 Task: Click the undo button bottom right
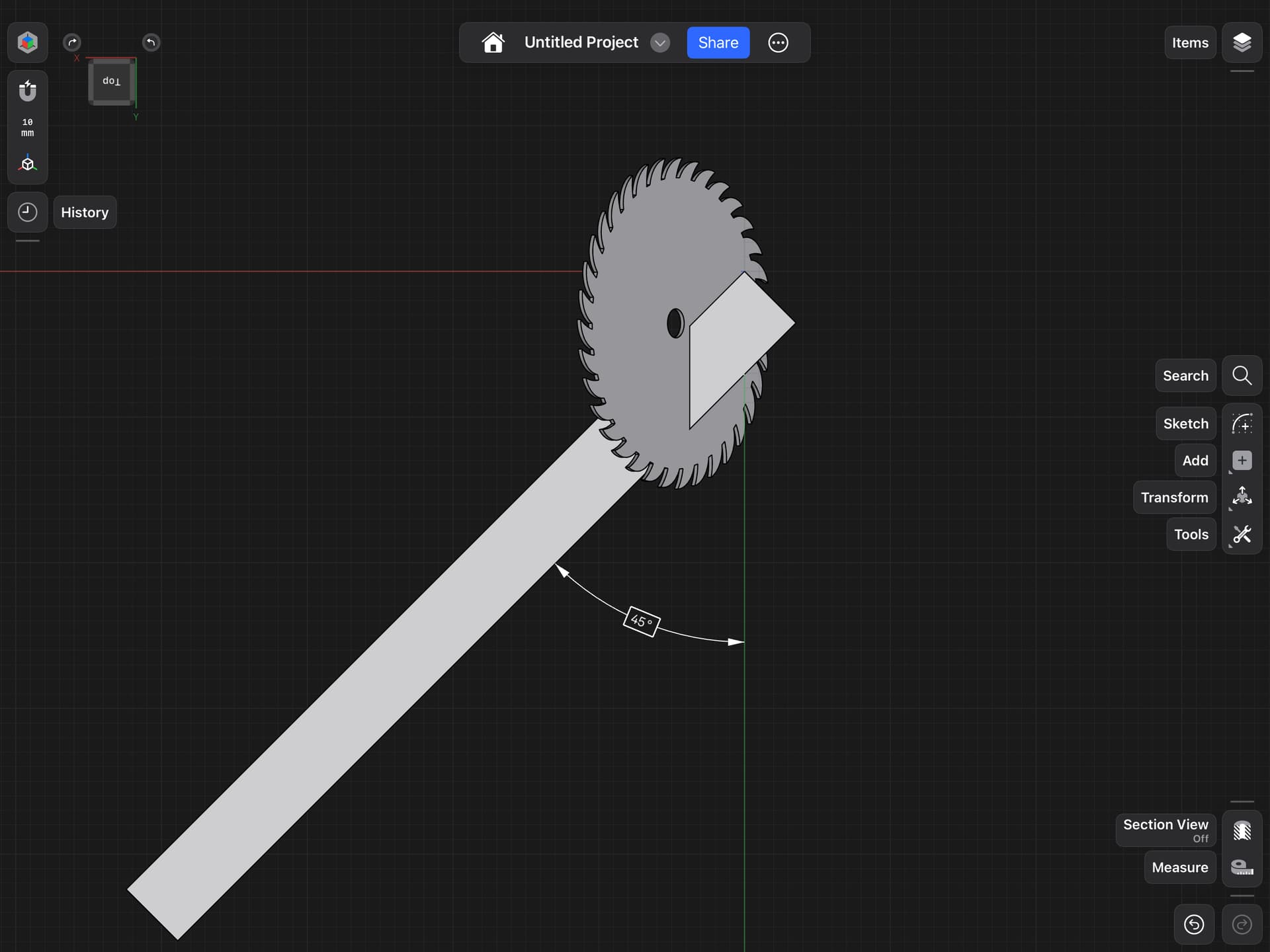click(1194, 924)
